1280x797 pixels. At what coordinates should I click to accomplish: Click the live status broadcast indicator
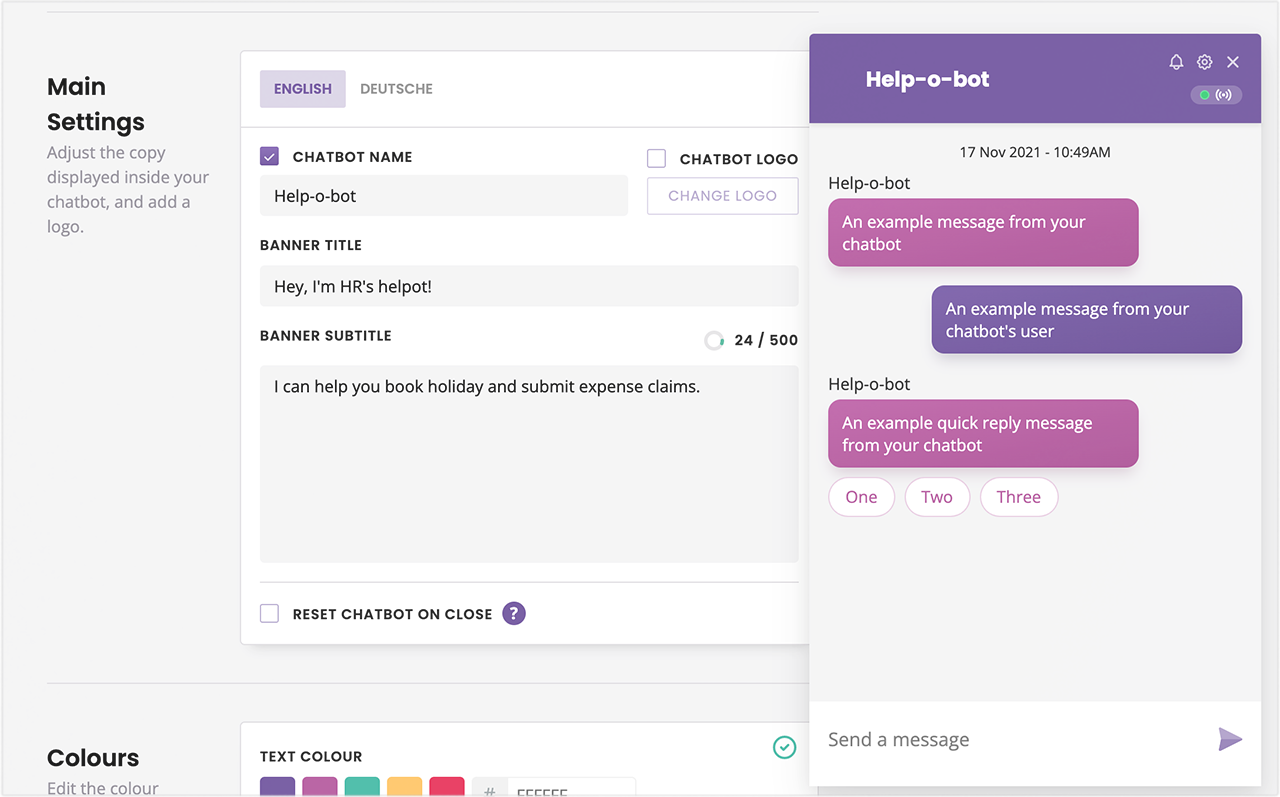pyautogui.click(x=1216, y=95)
